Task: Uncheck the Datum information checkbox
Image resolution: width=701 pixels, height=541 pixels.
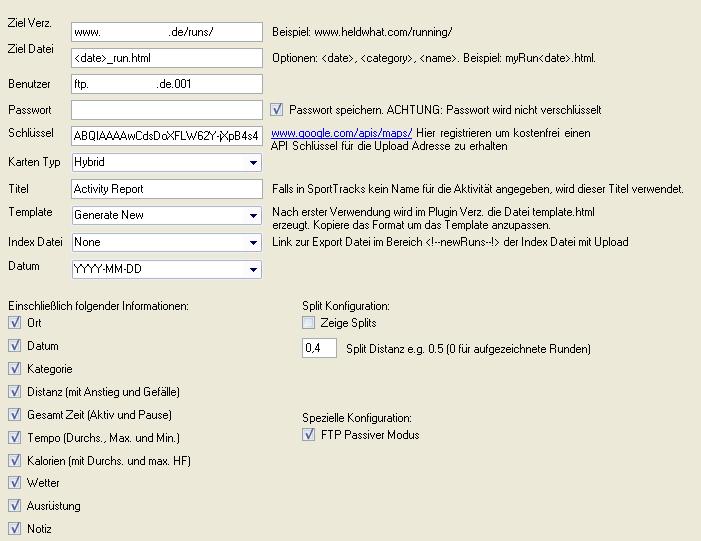Action: point(15,346)
